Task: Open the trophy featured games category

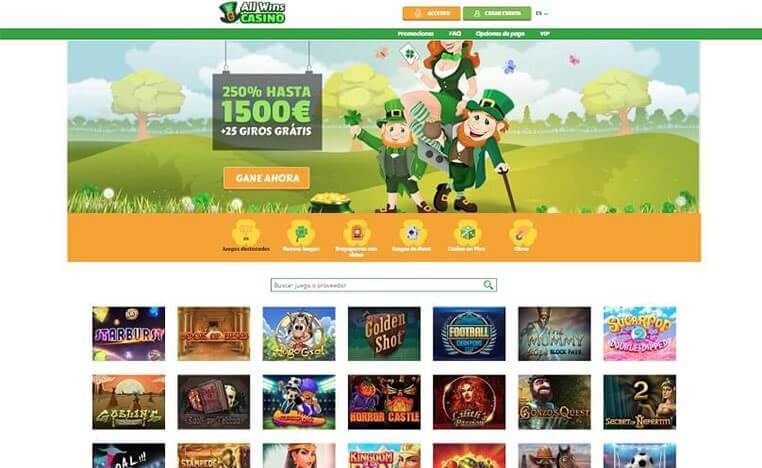Action: 246,234
